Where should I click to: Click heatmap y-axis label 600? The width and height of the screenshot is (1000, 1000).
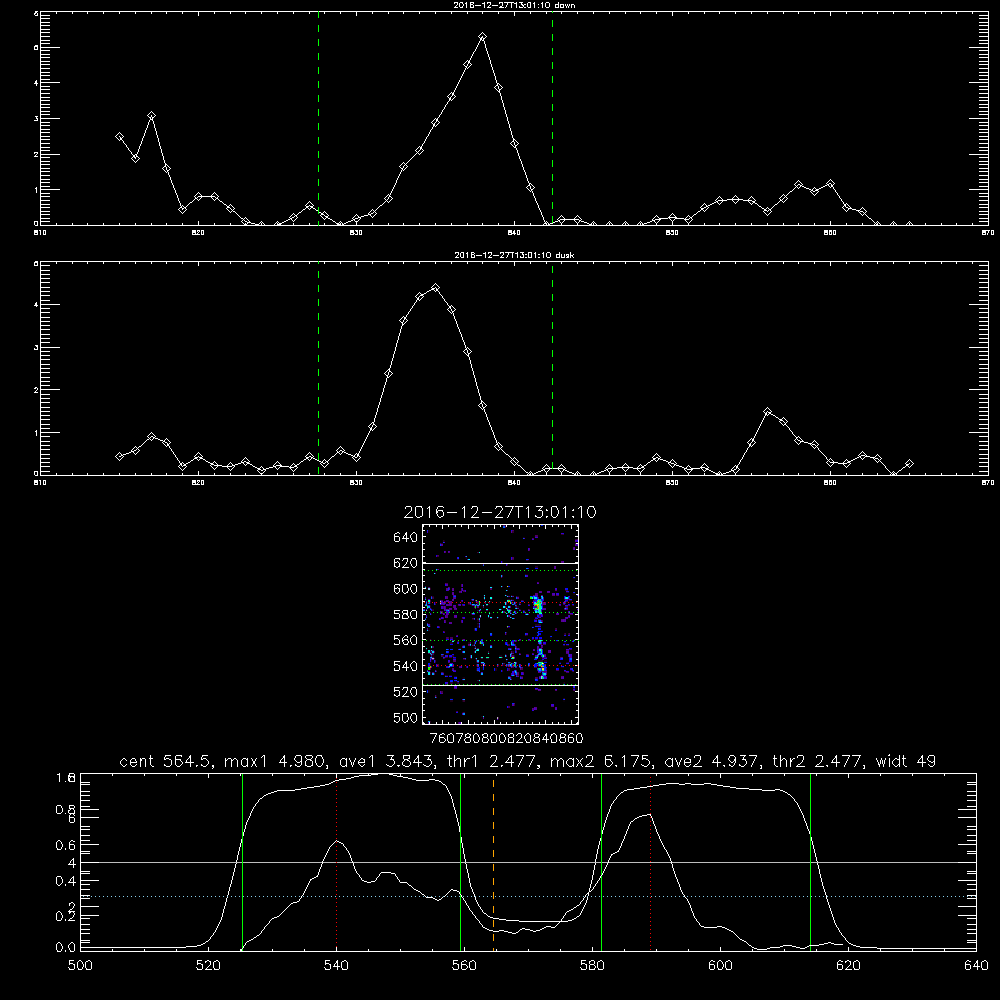[x=406, y=589]
